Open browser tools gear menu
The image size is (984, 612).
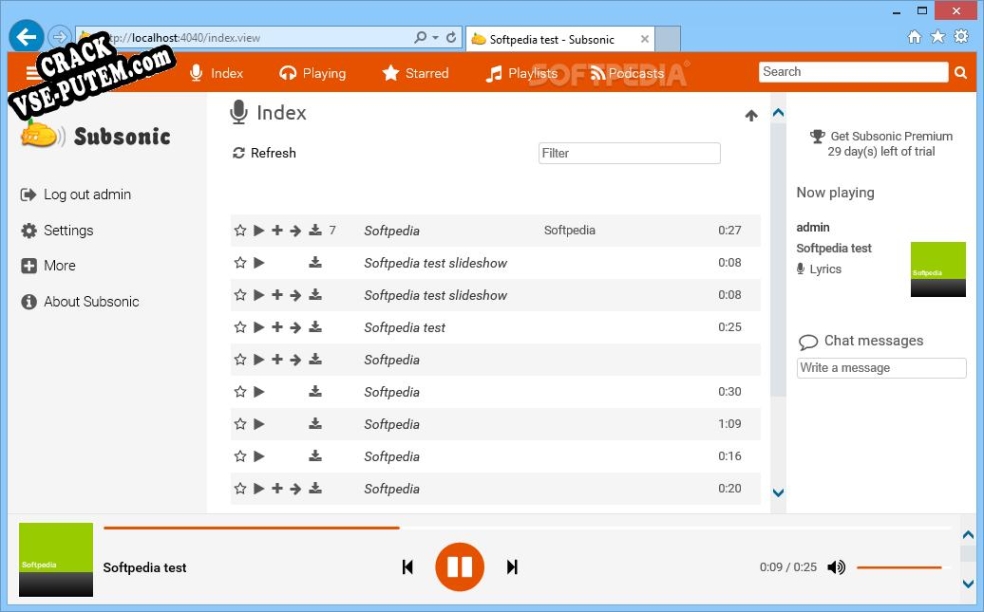coord(961,36)
